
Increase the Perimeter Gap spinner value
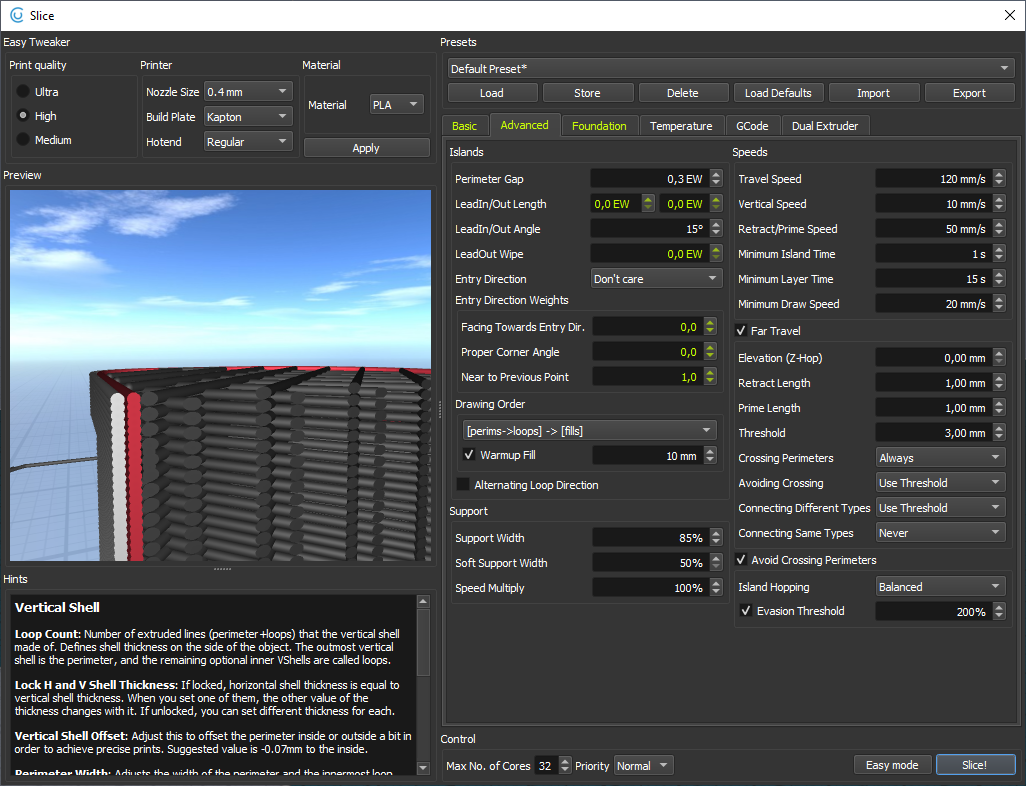click(716, 175)
